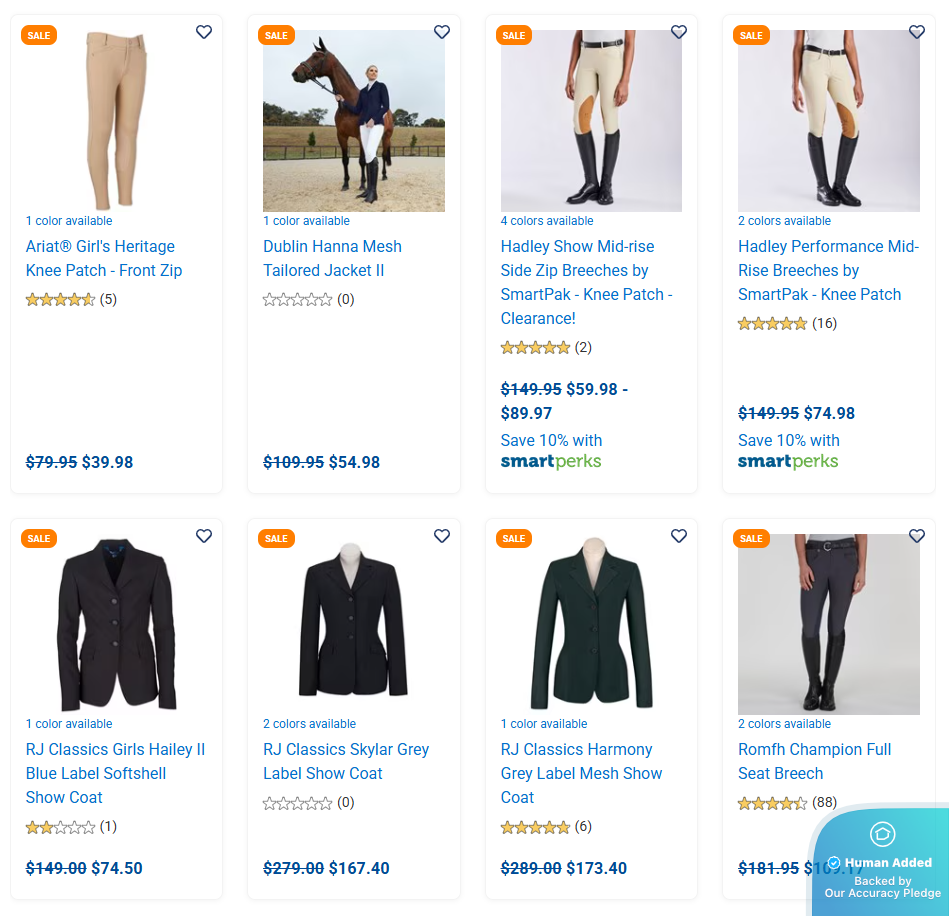This screenshot has width=949, height=916.
Task: Click heart icon on Hadley Performance Breeches
Action: tap(917, 32)
